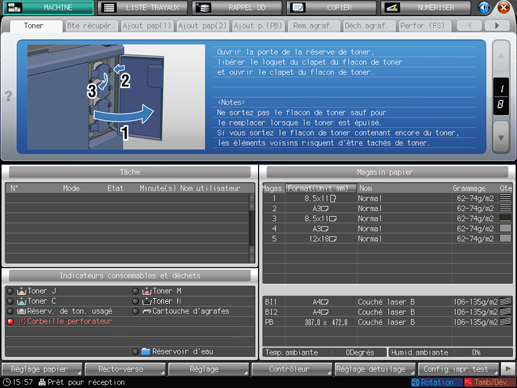Select the Perfor.(FS) tab

(425, 26)
